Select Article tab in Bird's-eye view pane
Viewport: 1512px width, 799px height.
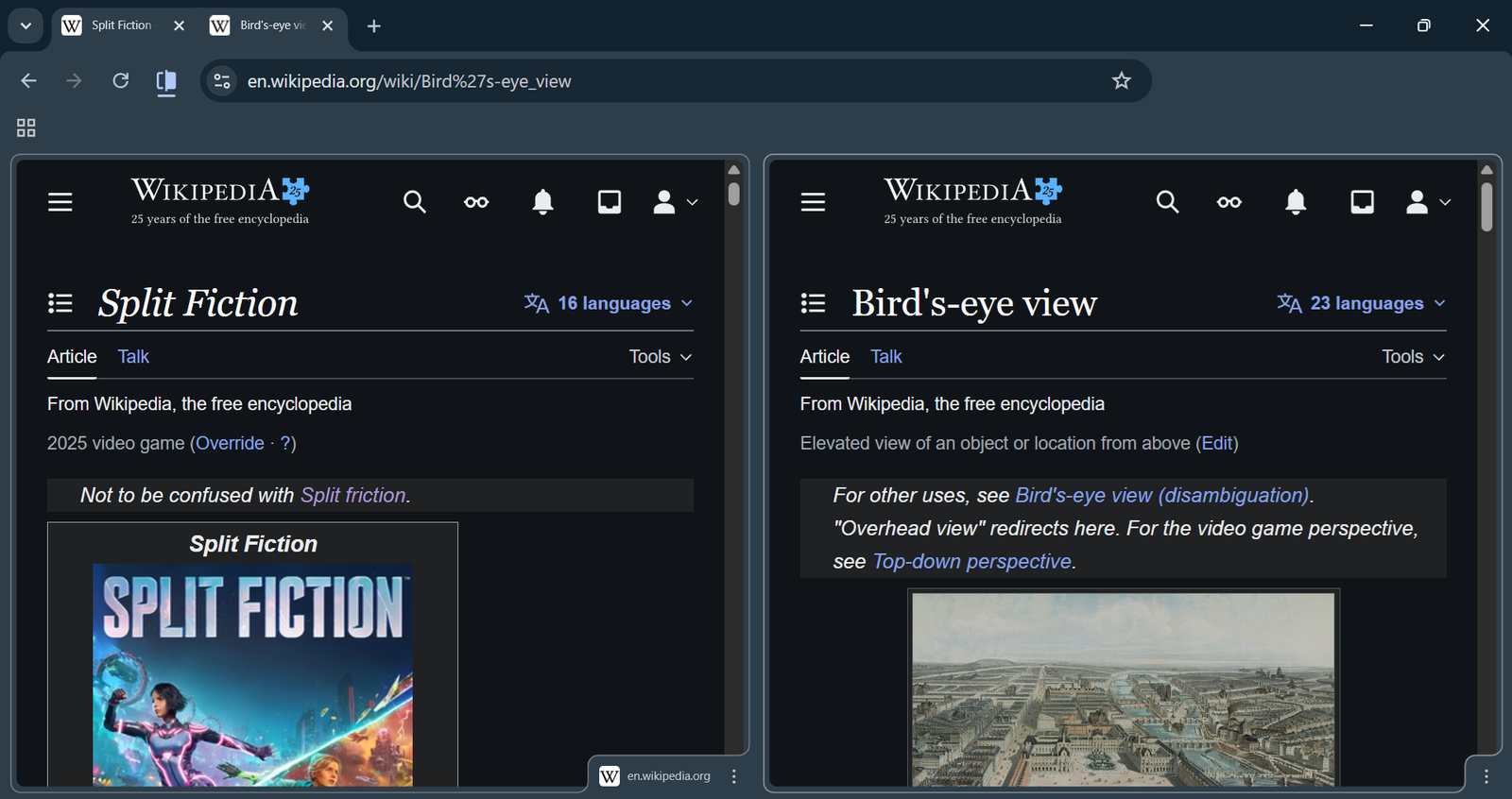tap(825, 357)
